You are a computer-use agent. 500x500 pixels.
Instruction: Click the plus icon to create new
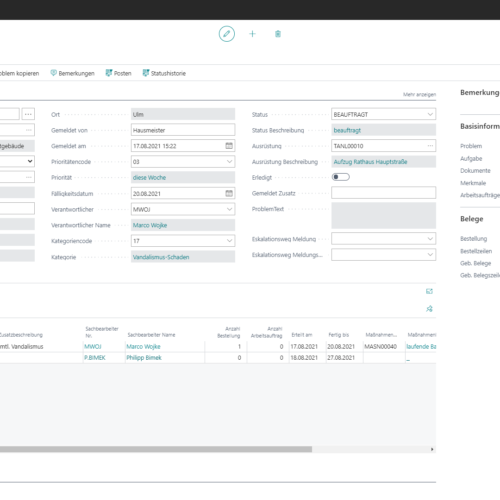click(252, 34)
